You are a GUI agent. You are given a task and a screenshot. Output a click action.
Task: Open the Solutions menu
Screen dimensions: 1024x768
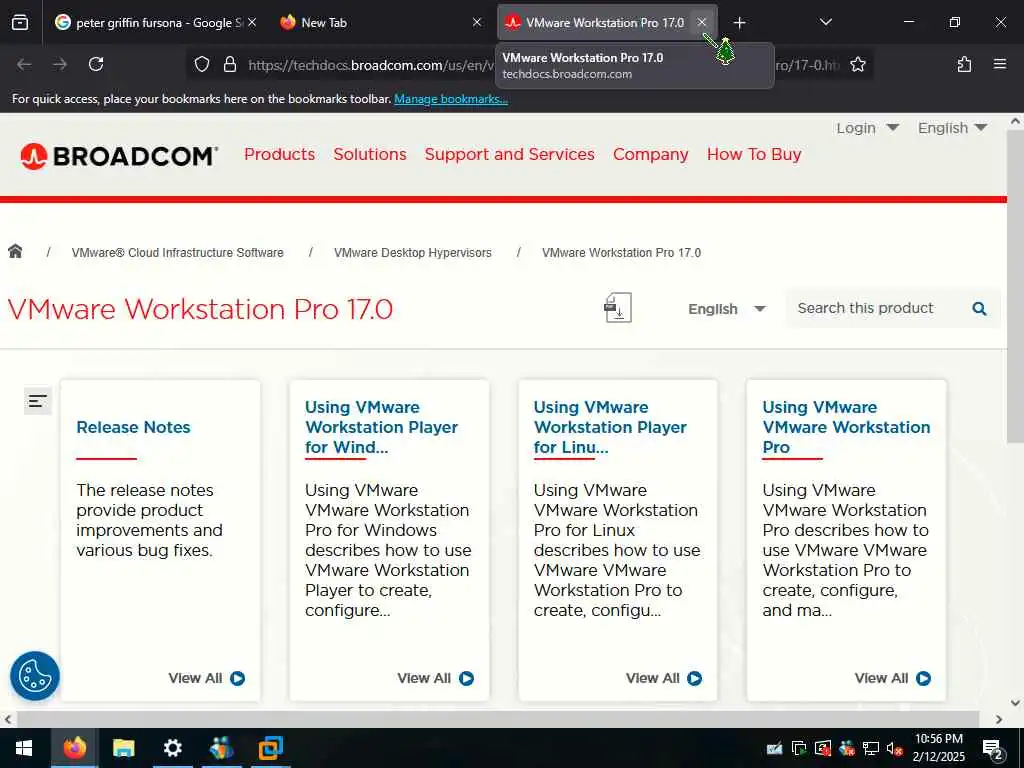[370, 155]
